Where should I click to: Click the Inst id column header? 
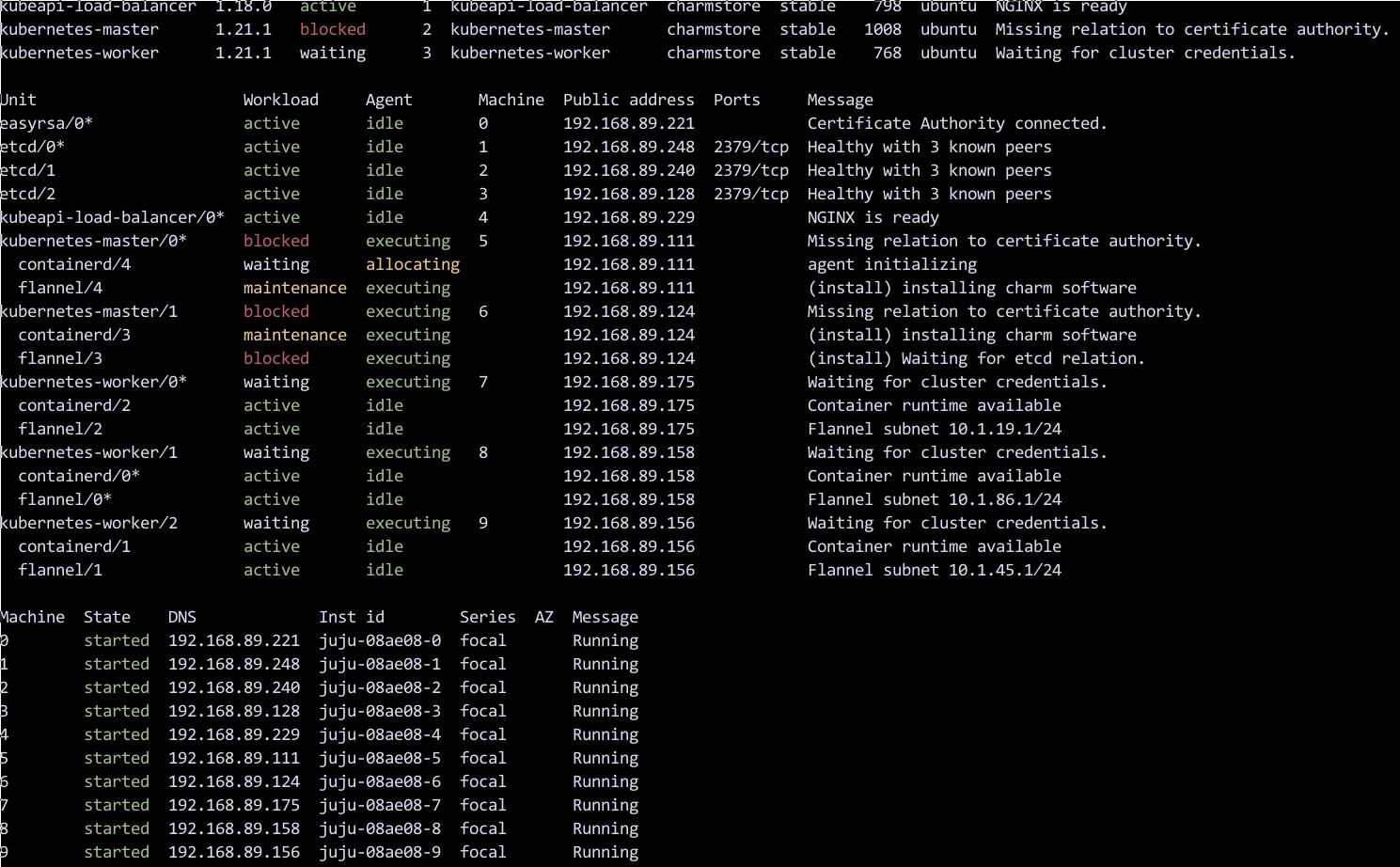352,617
